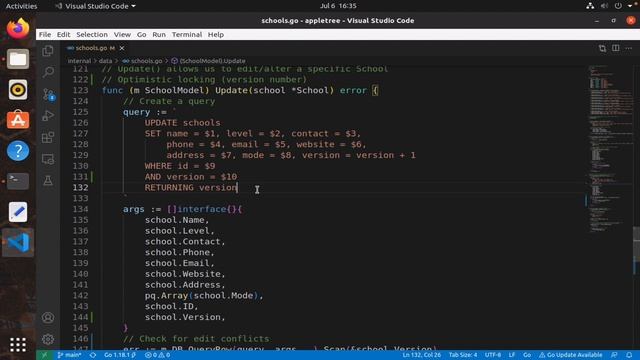Click Go Update Available status item
640x360 pixels.
coord(571,355)
